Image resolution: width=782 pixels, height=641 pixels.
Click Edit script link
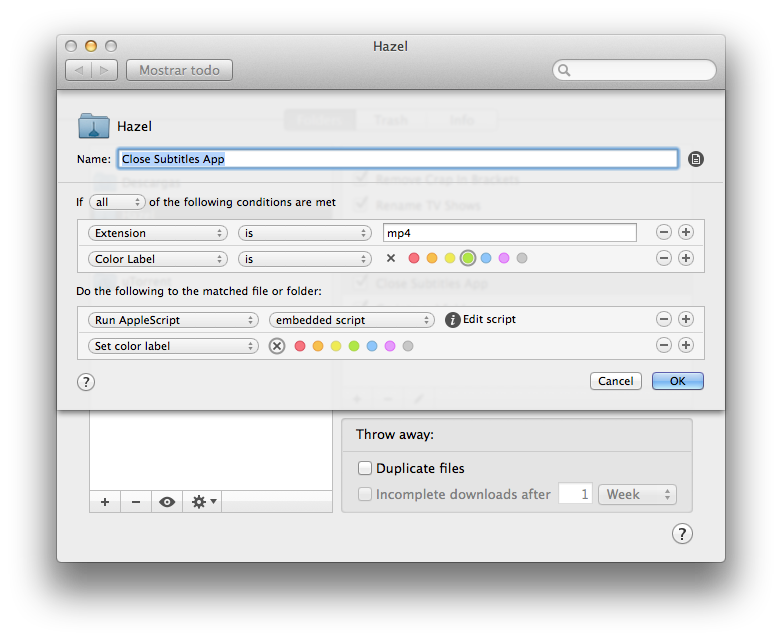[x=489, y=319]
